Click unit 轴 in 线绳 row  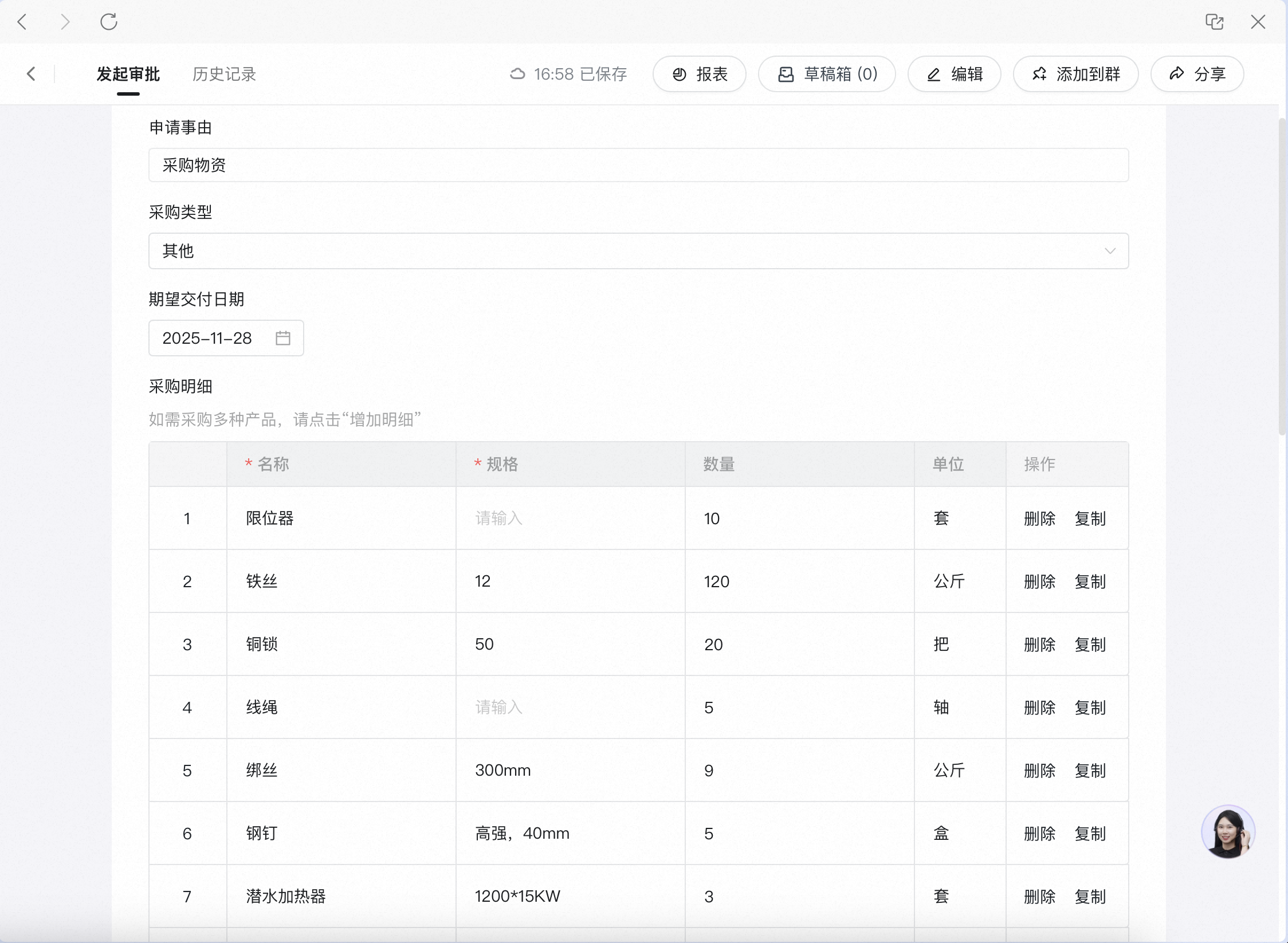tap(960, 708)
